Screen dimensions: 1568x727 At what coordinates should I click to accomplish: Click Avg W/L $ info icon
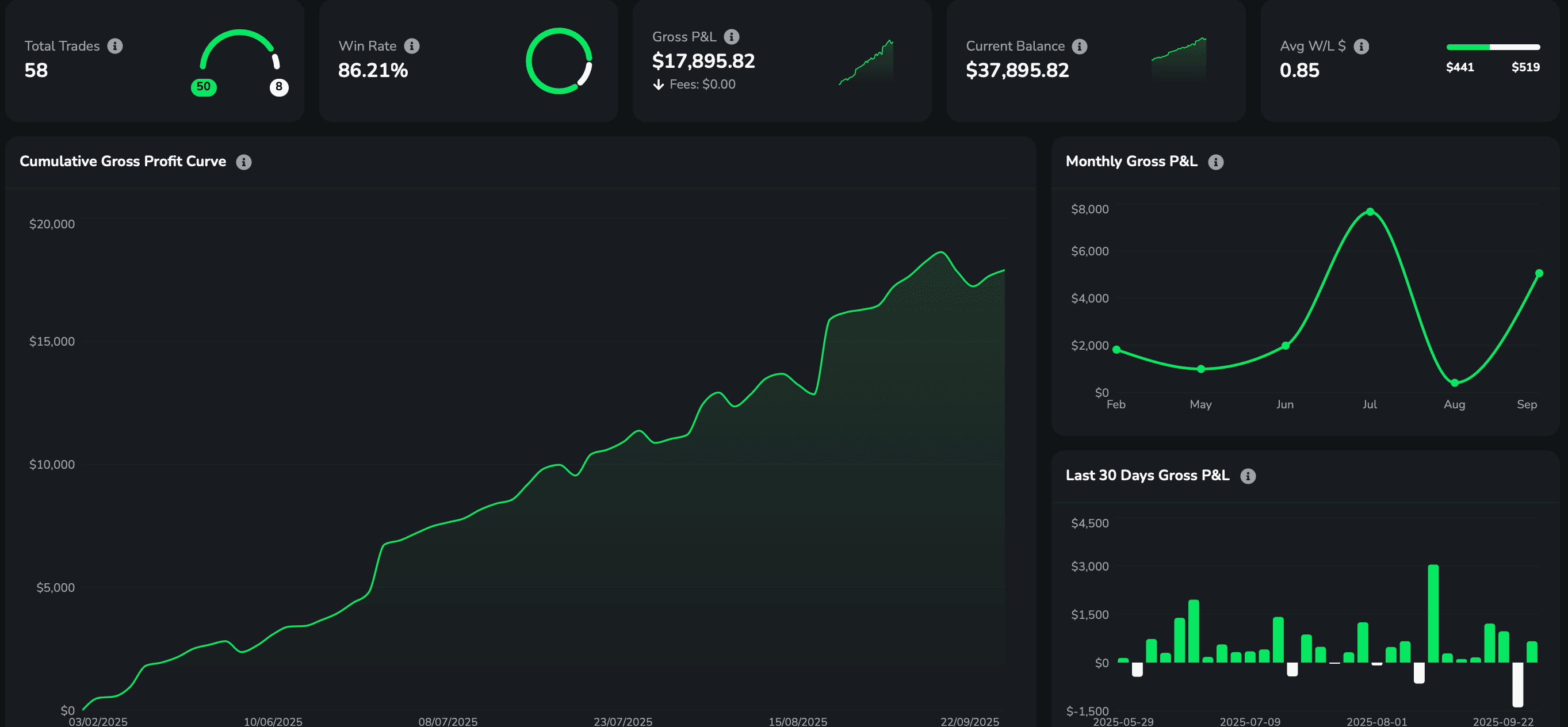pos(1362,46)
